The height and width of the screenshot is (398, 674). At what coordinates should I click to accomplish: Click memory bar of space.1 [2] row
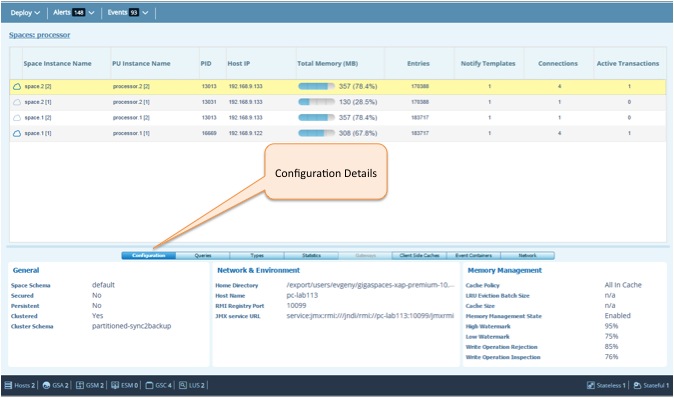coord(316,118)
